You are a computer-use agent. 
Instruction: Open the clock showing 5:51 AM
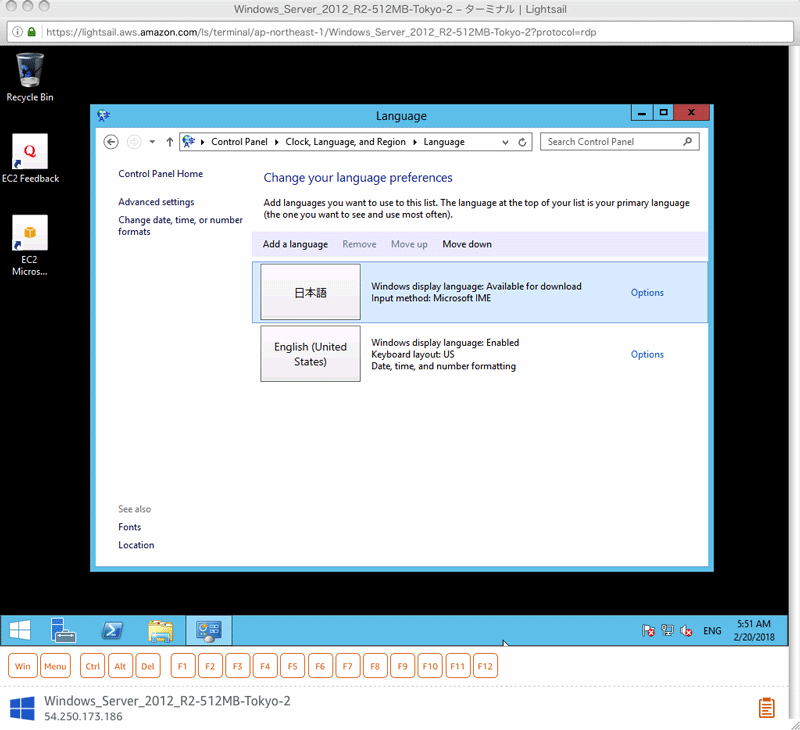[754, 631]
